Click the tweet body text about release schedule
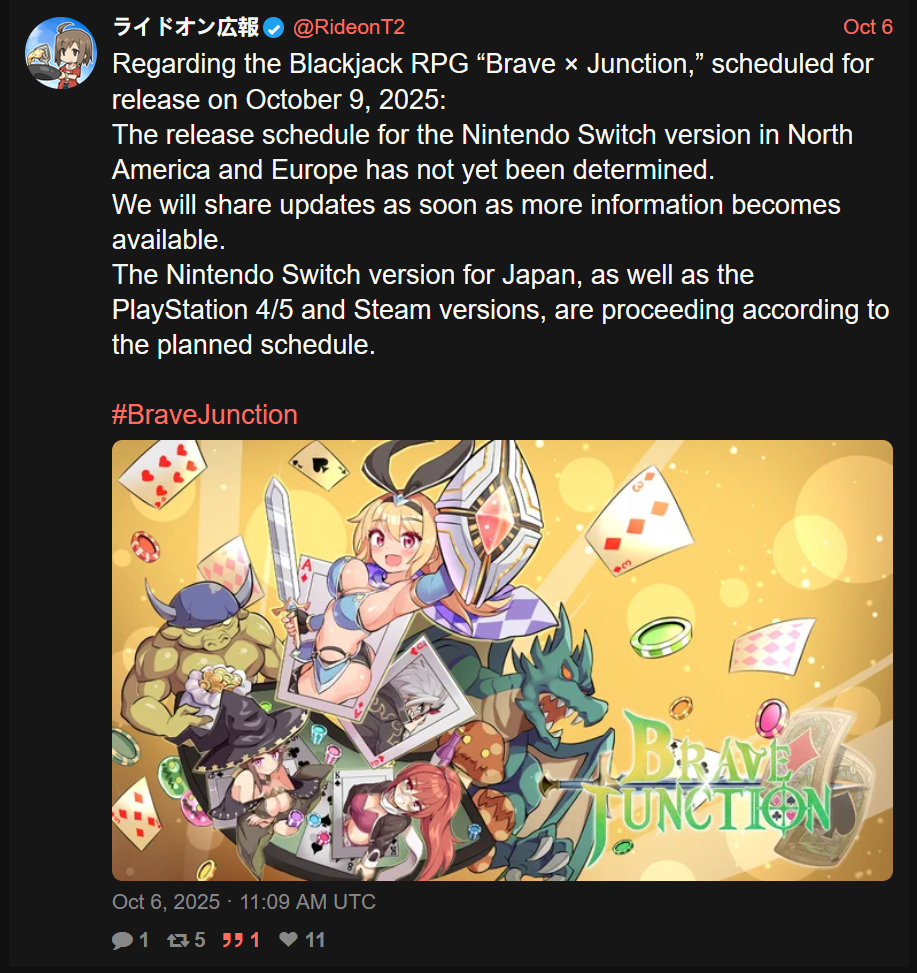Screen dimensions: 917x973 pyautogui.click(x=501, y=204)
